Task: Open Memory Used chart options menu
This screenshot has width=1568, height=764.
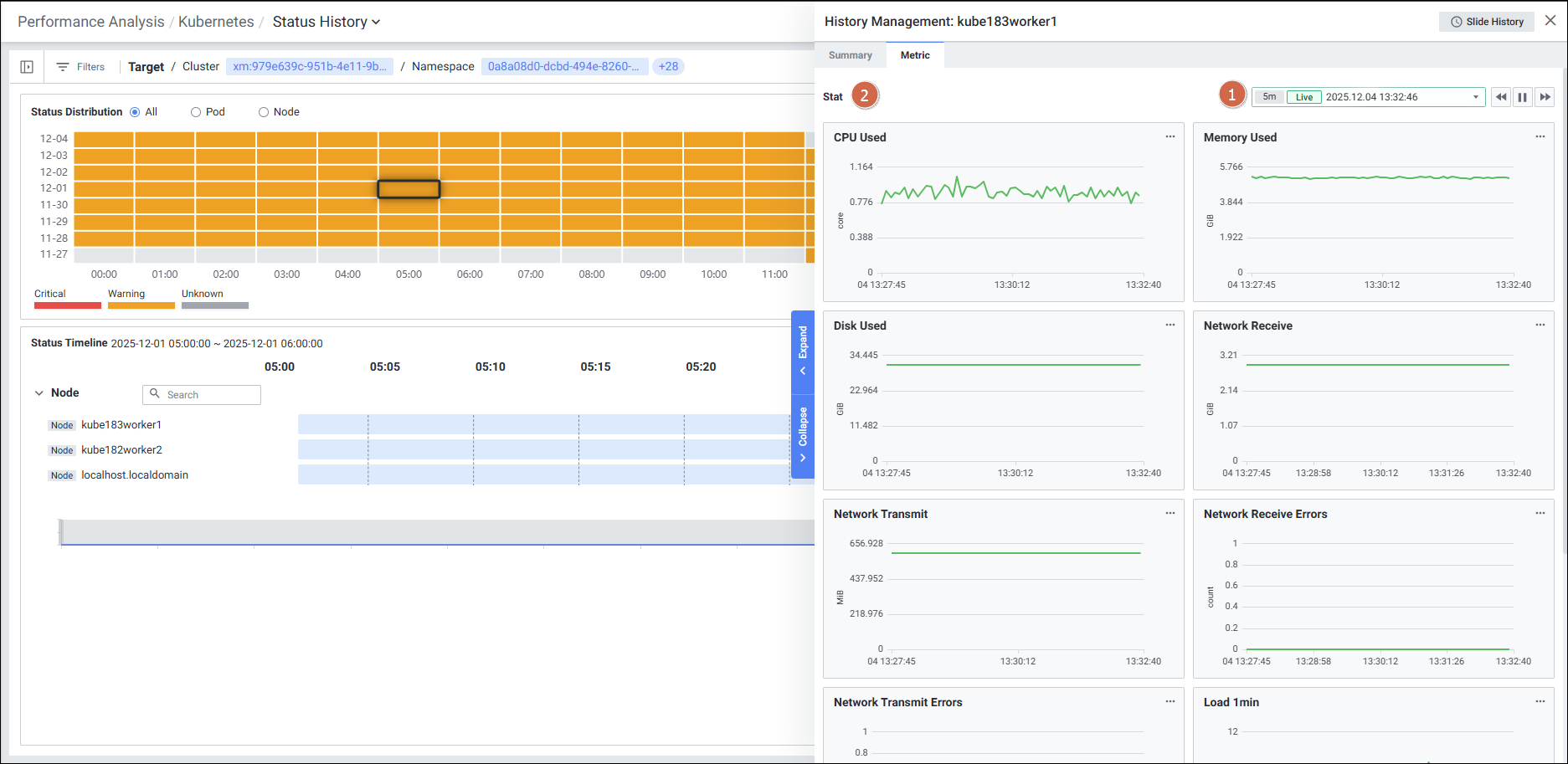Action: [1540, 137]
